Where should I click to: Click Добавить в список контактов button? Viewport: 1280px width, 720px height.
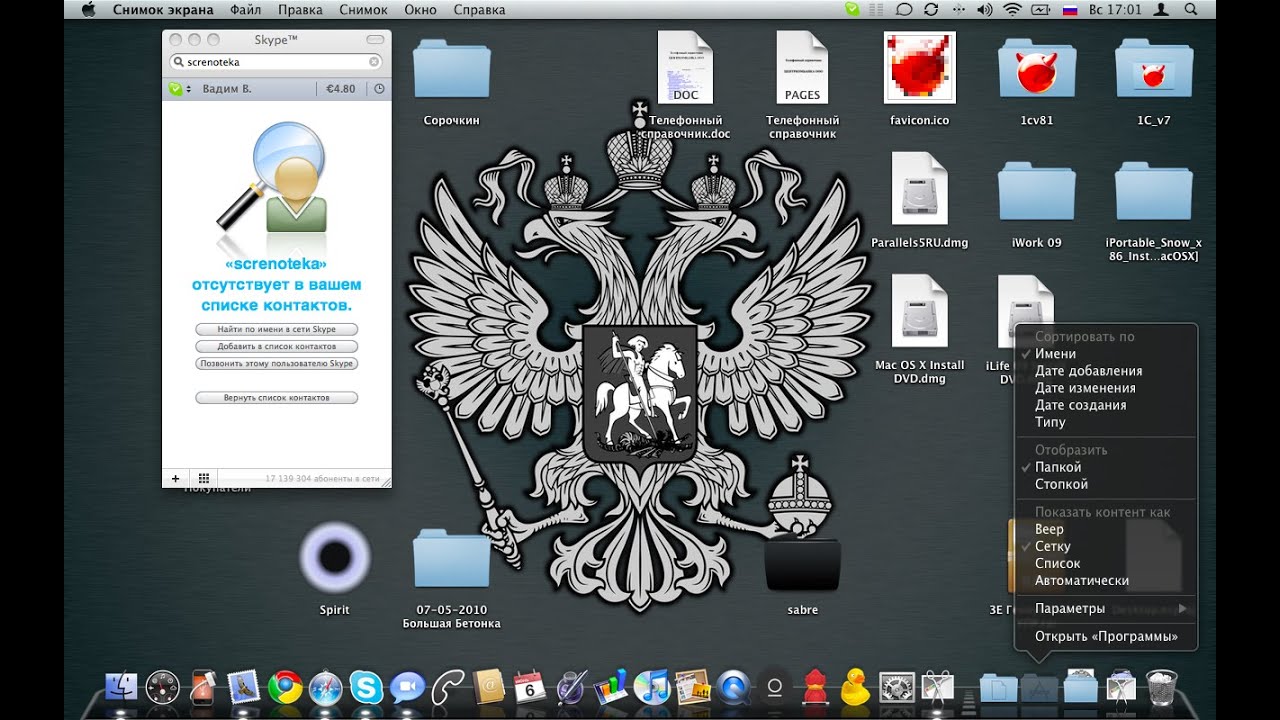click(276, 346)
